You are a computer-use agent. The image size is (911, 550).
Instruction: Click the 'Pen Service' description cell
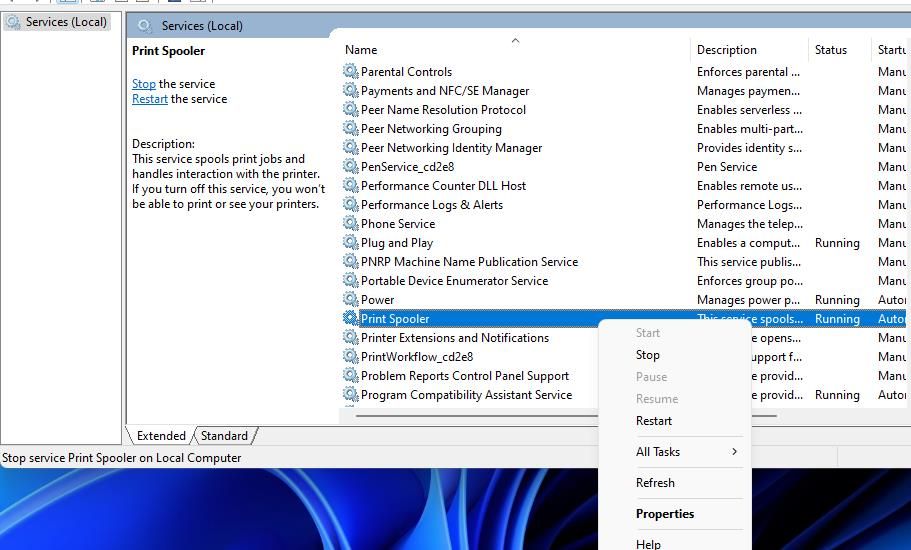(x=727, y=167)
